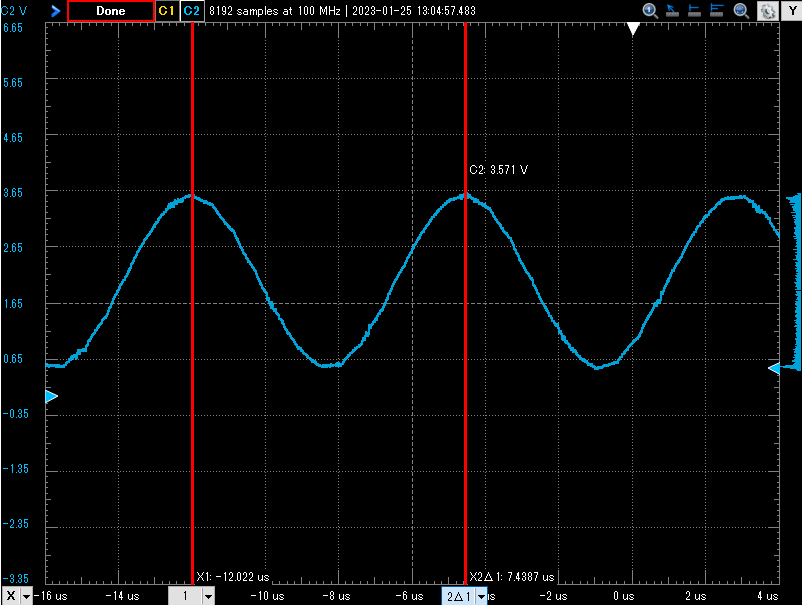The image size is (803, 605).
Task: Click the blue trigger level arrow on right
Action: click(774, 368)
